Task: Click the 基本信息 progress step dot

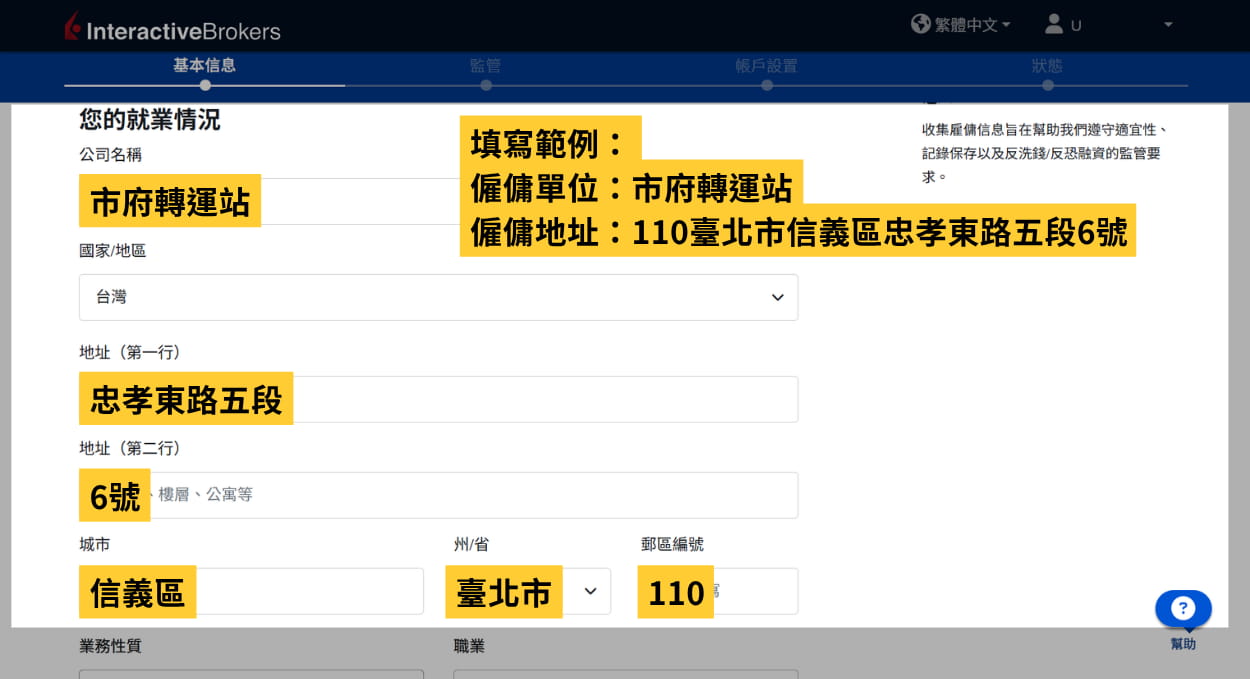Action: [x=205, y=85]
